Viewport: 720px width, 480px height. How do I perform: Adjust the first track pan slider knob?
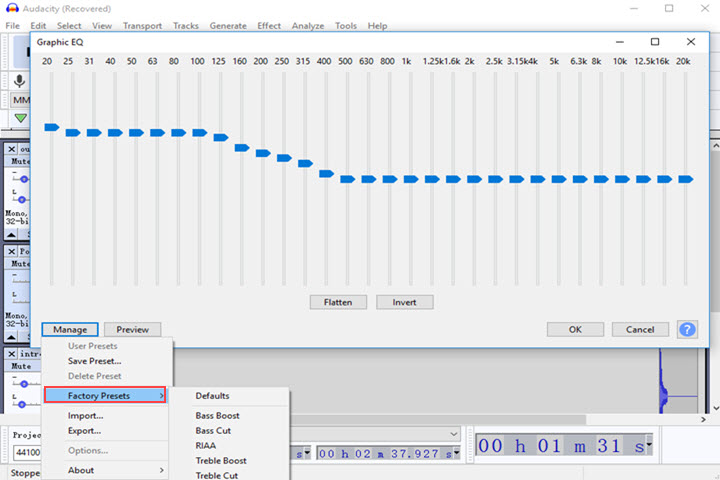click(x=22, y=199)
